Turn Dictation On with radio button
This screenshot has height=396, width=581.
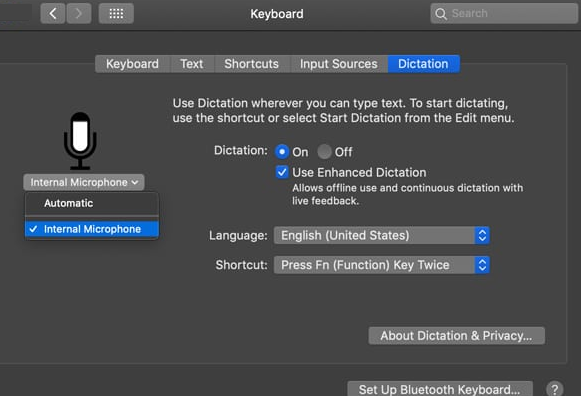(x=282, y=152)
